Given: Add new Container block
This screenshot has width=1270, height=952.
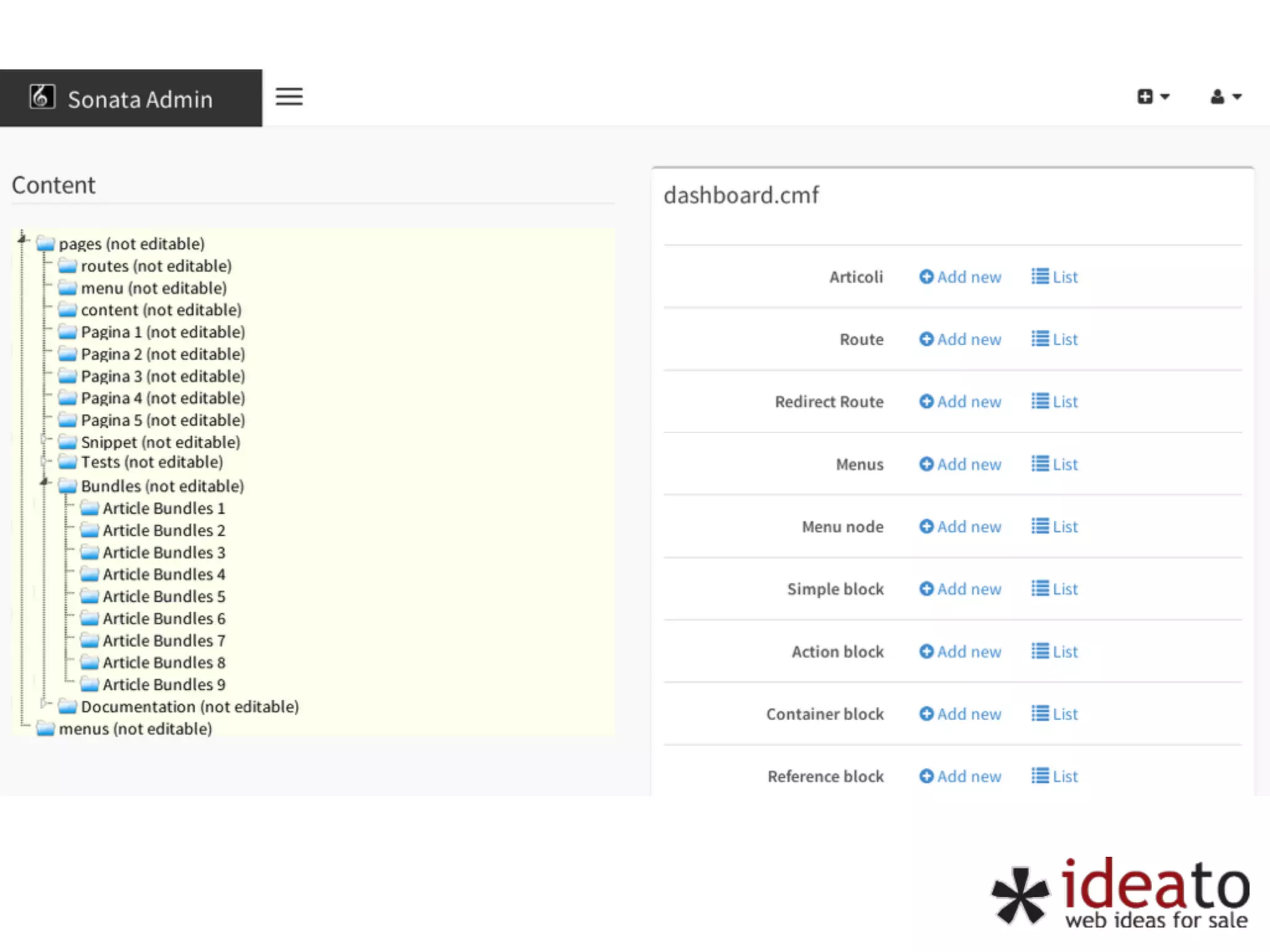Looking at the screenshot, I should [x=960, y=714].
